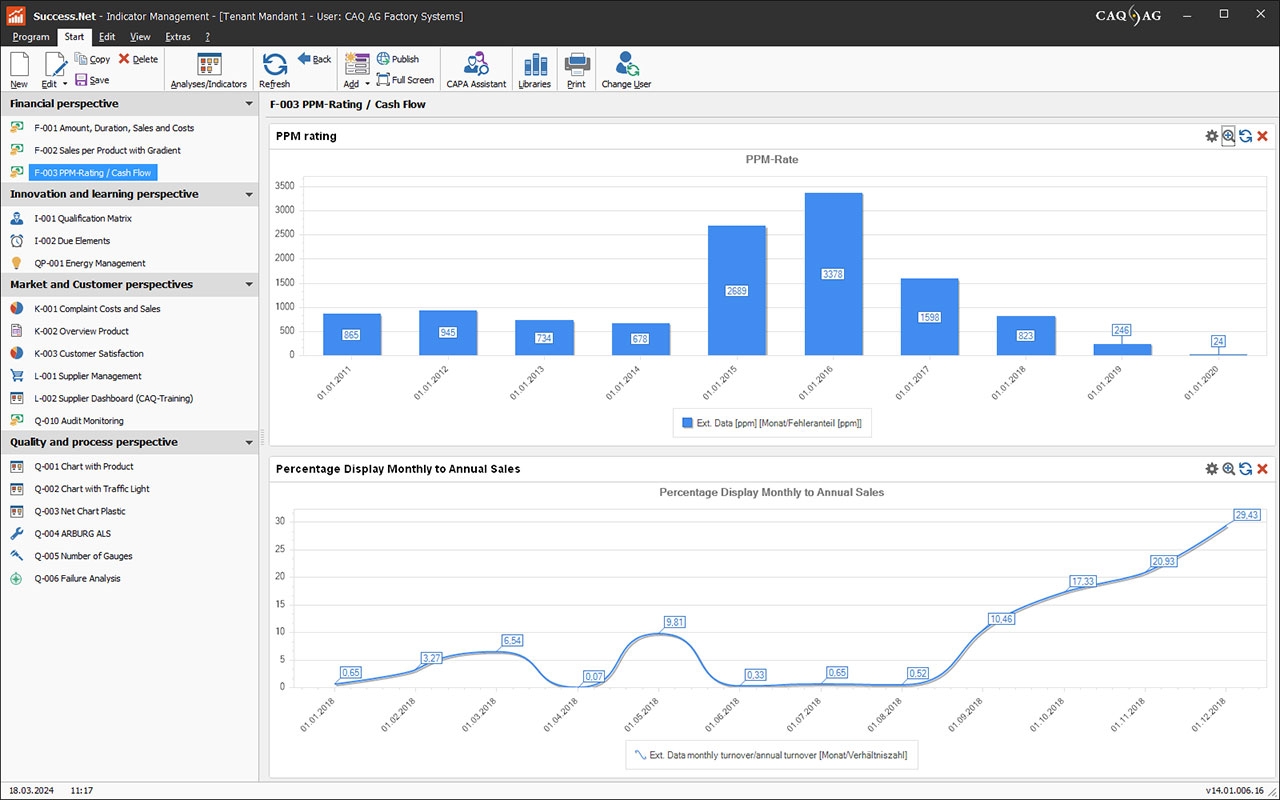Reload the PPM rating chart panel
This screenshot has height=800, width=1280.
tap(1245, 136)
